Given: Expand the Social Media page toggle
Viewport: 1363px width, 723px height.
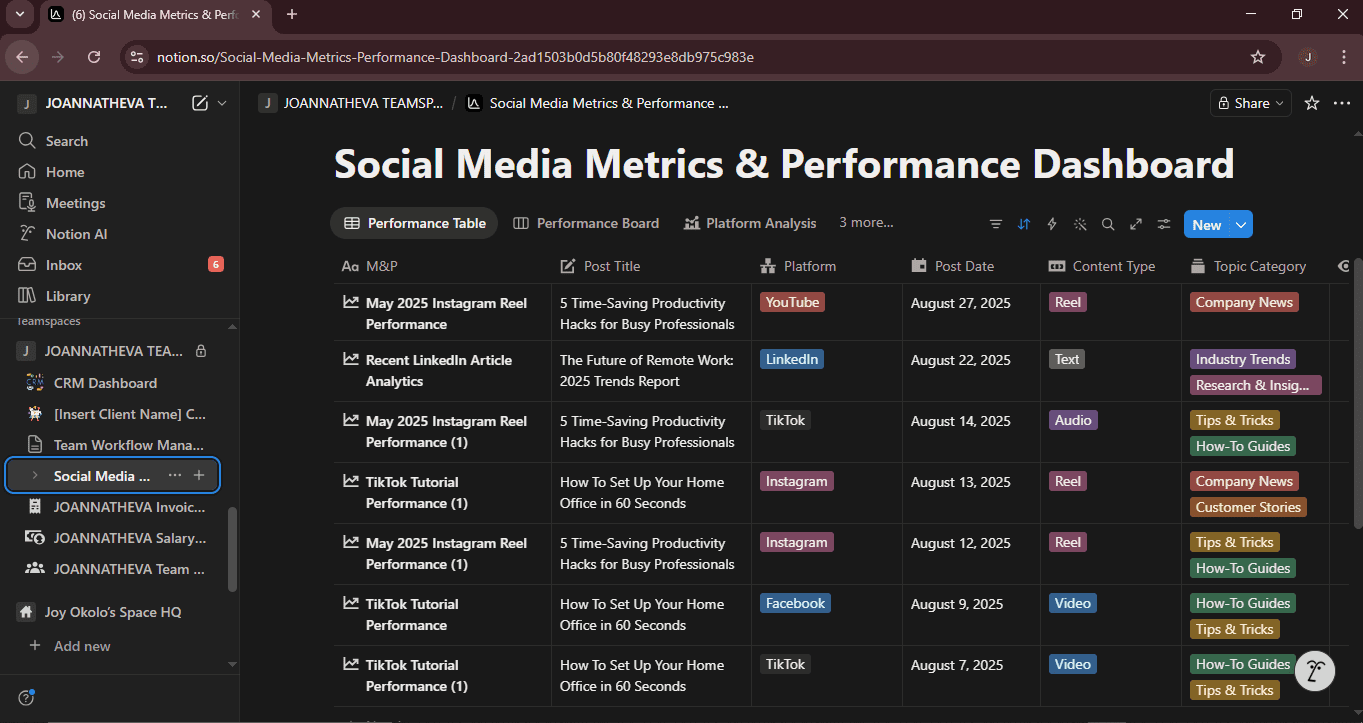Looking at the screenshot, I should 35,476.
